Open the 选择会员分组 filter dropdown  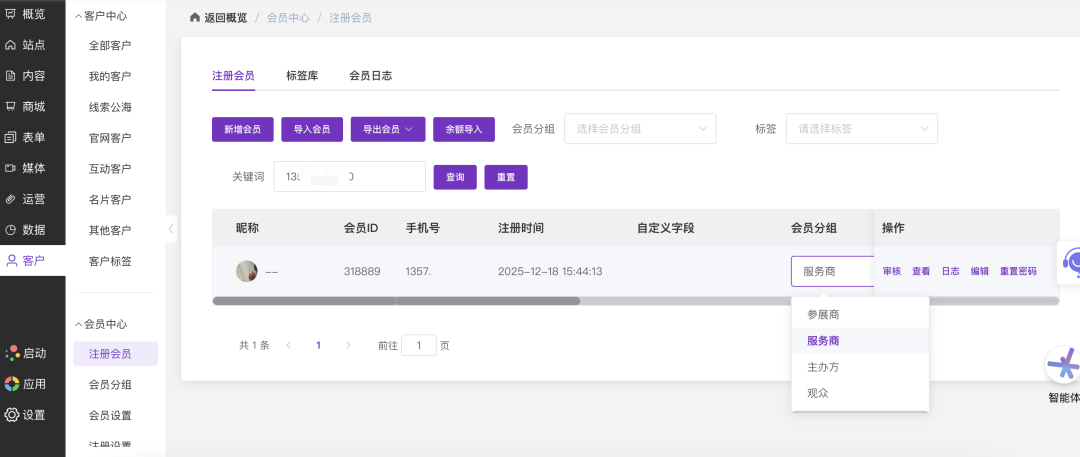[640, 129]
